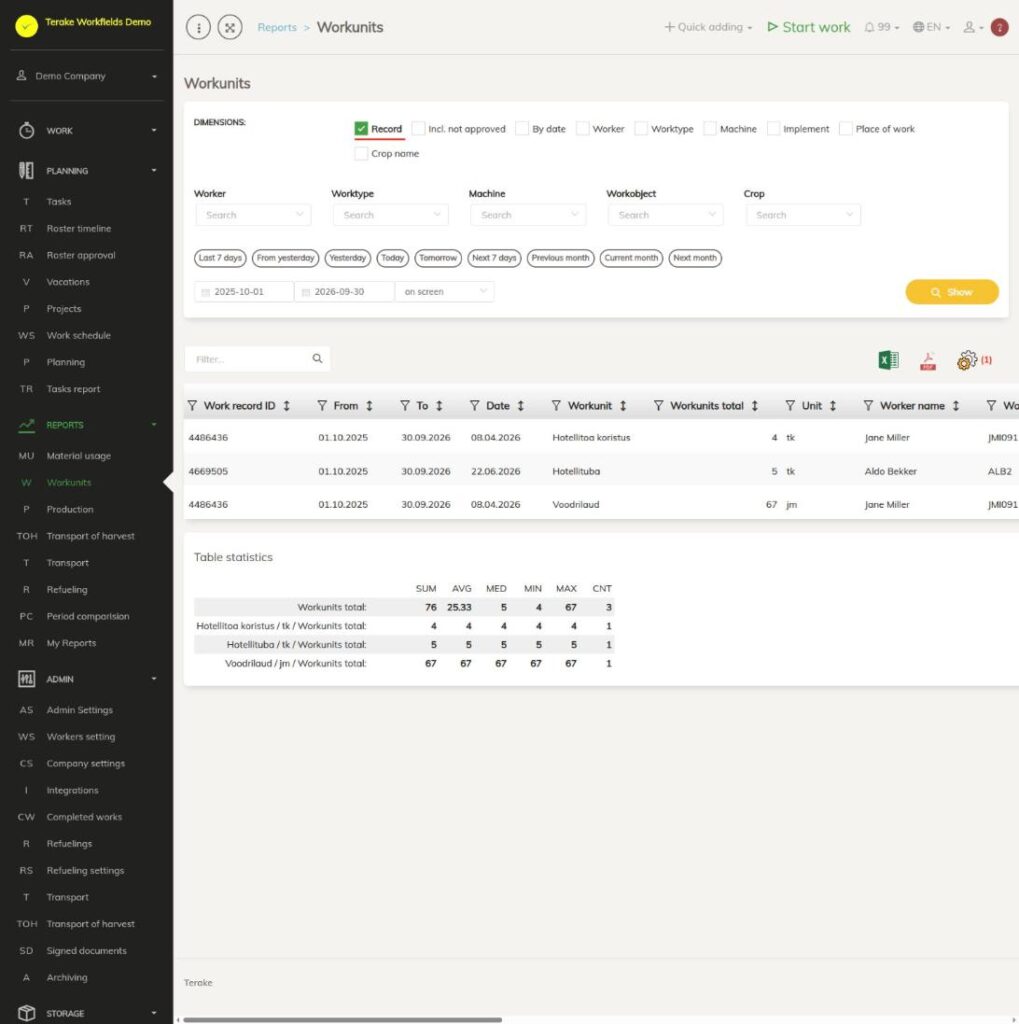Filter the Workunits total column
This screenshot has width=1019, height=1024.
click(x=658, y=406)
